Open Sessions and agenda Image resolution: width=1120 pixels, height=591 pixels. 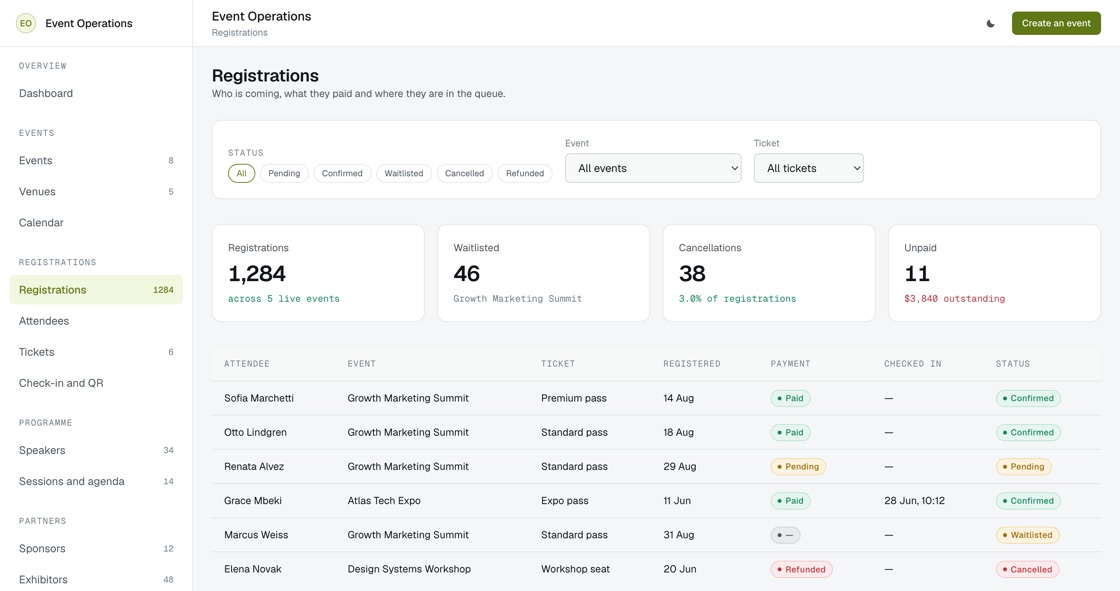point(96,482)
